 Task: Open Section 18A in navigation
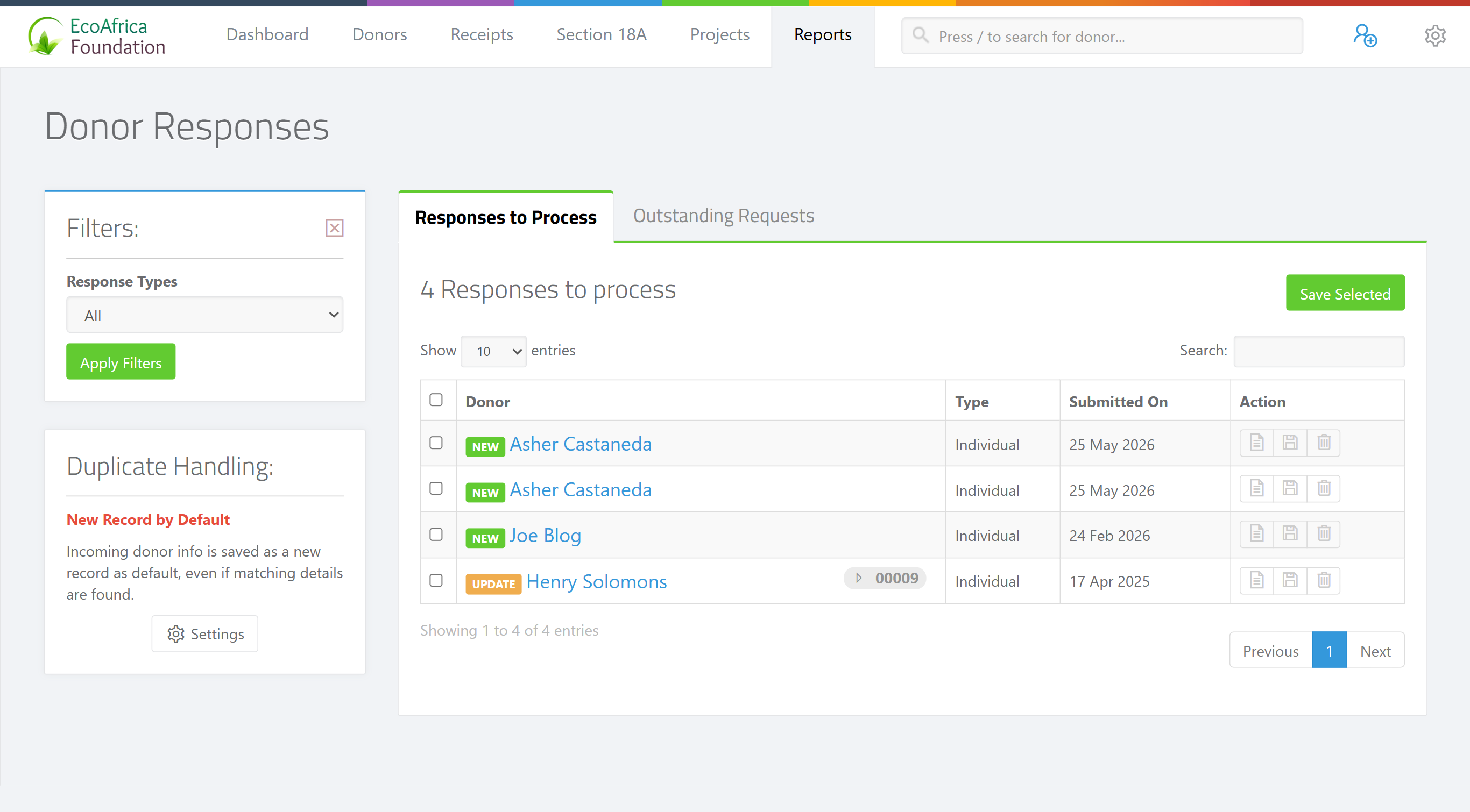[x=602, y=35]
